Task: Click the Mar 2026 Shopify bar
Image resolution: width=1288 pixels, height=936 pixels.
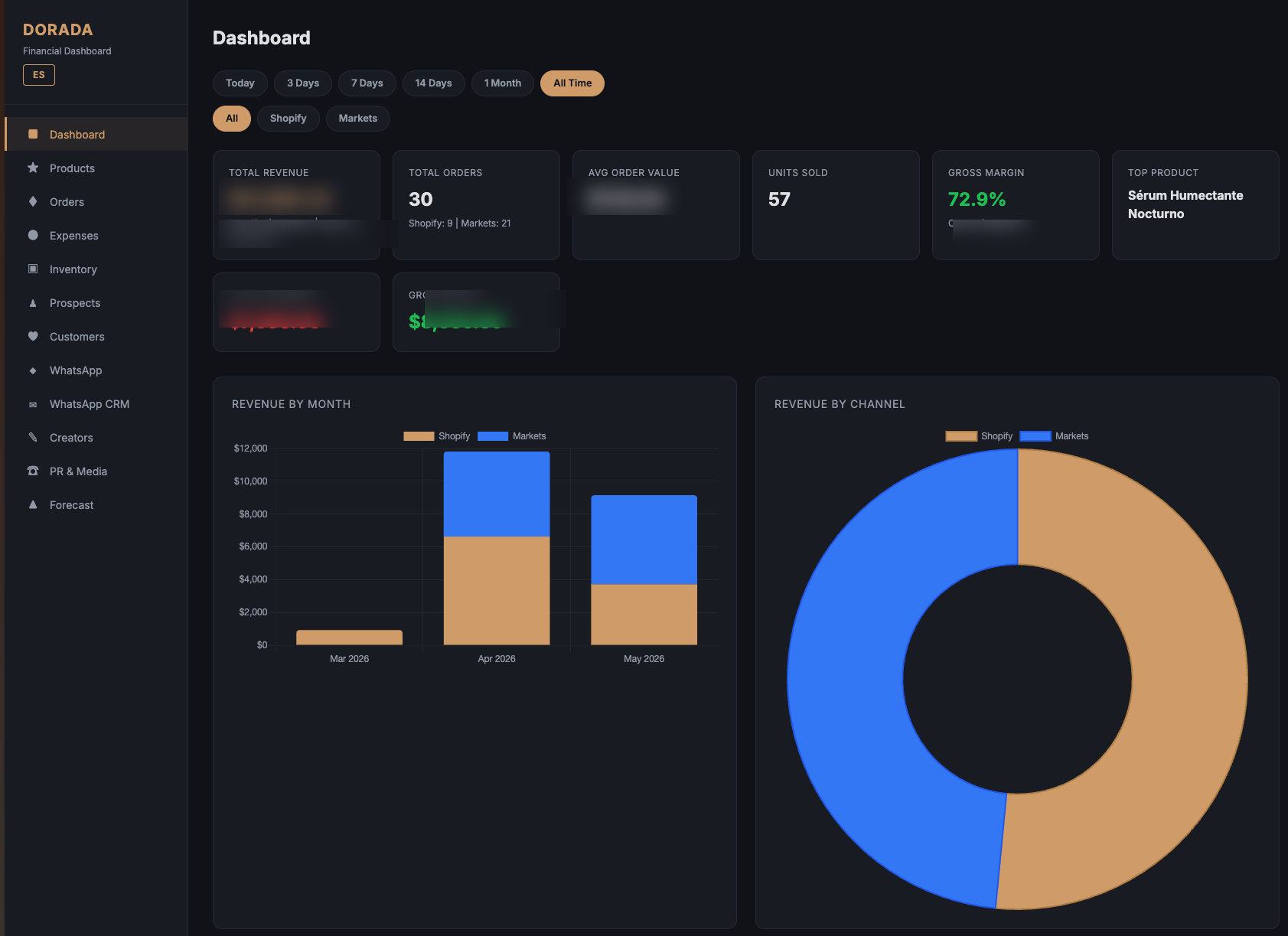Action: (x=349, y=638)
